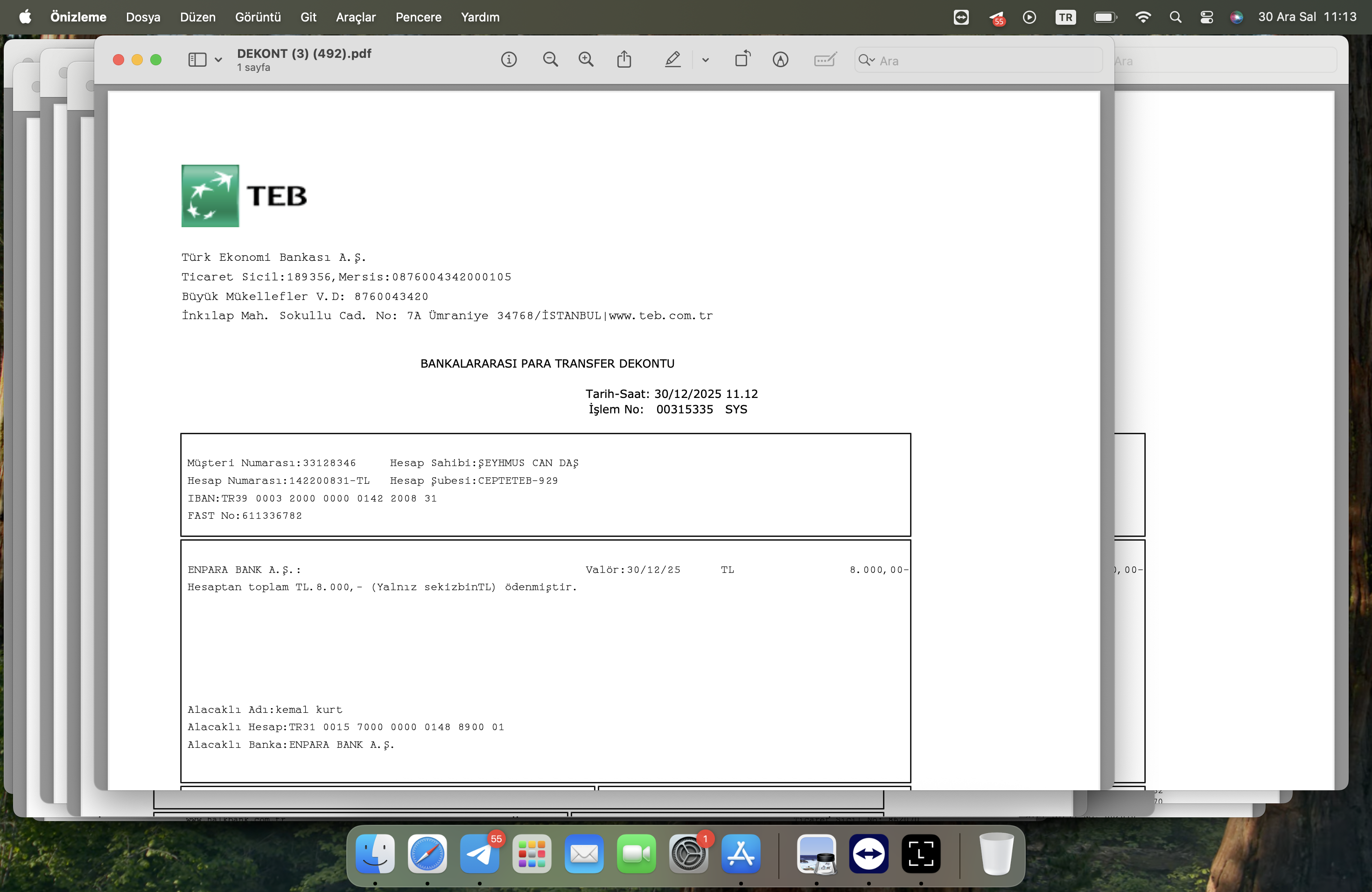This screenshot has width=1372, height=892.
Task: Click the TEB bank logo
Action: (x=245, y=196)
